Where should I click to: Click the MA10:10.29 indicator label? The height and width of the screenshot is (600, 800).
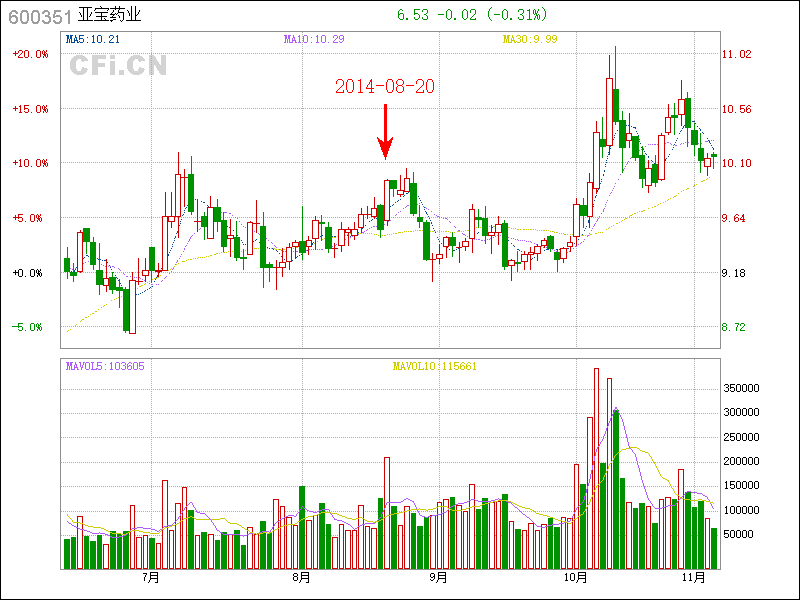(x=314, y=39)
